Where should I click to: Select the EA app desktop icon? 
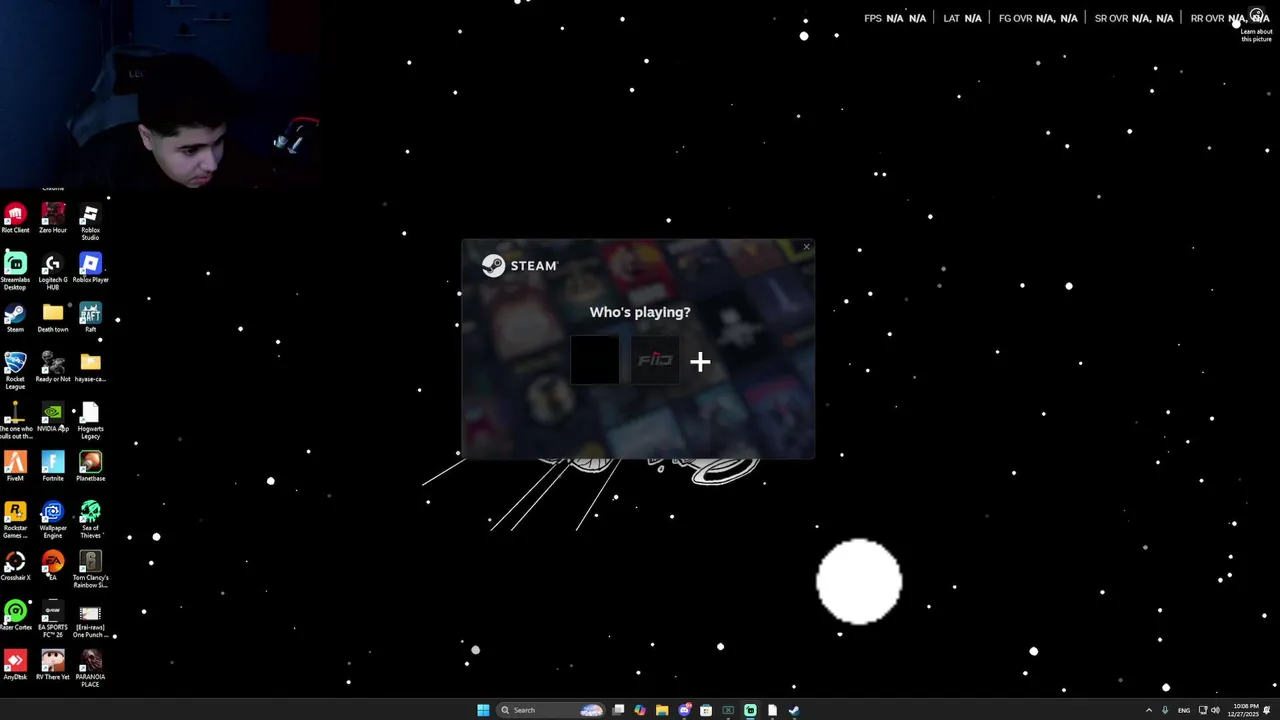click(x=53, y=566)
